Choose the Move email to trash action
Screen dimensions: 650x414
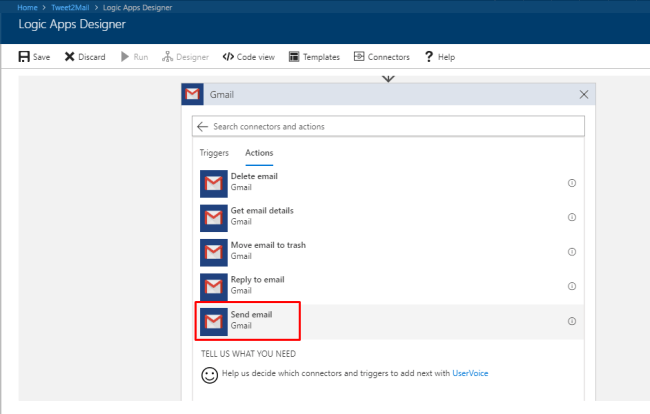click(x=388, y=252)
